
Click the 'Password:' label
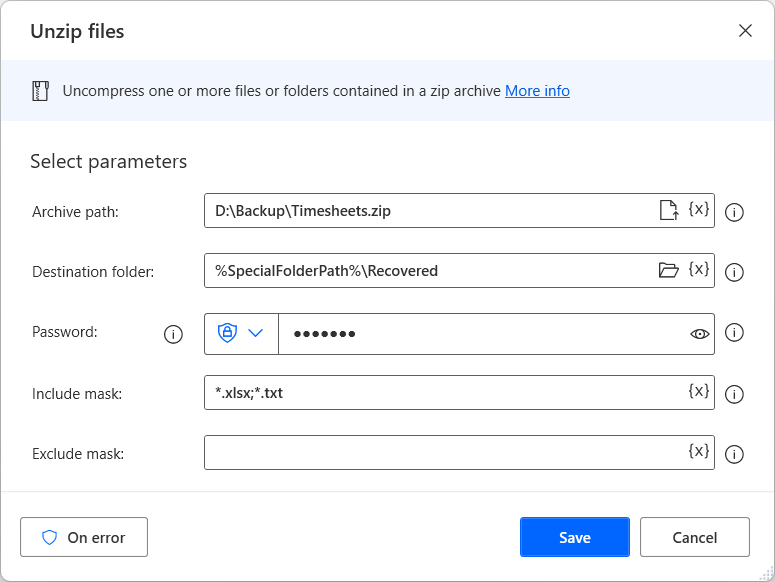click(65, 332)
